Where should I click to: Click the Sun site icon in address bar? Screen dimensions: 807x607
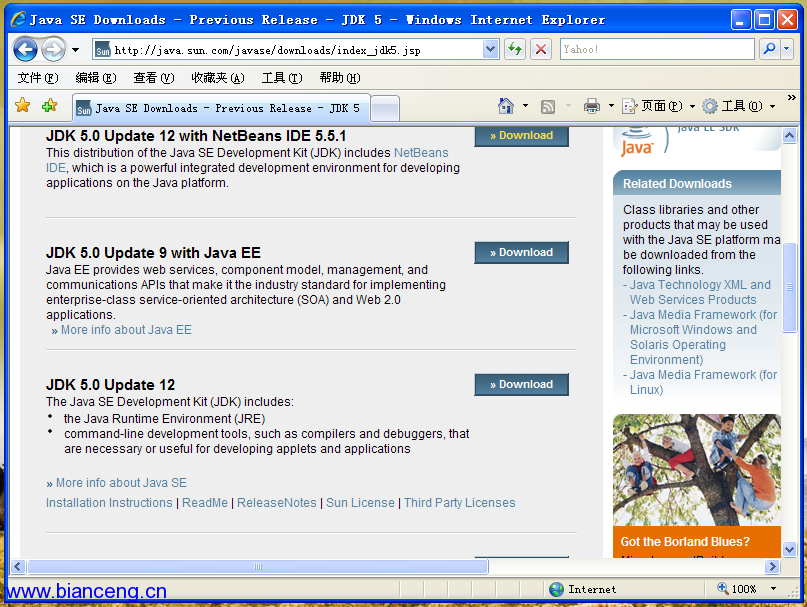pos(102,50)
